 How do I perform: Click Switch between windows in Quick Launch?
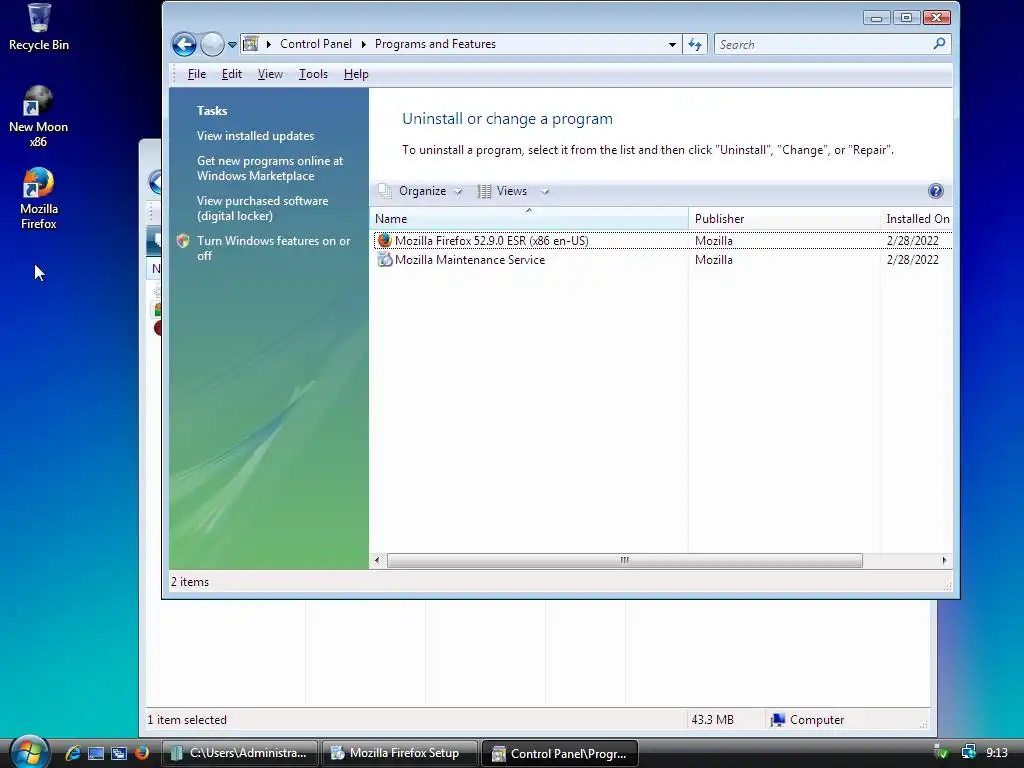click(119, 753)
